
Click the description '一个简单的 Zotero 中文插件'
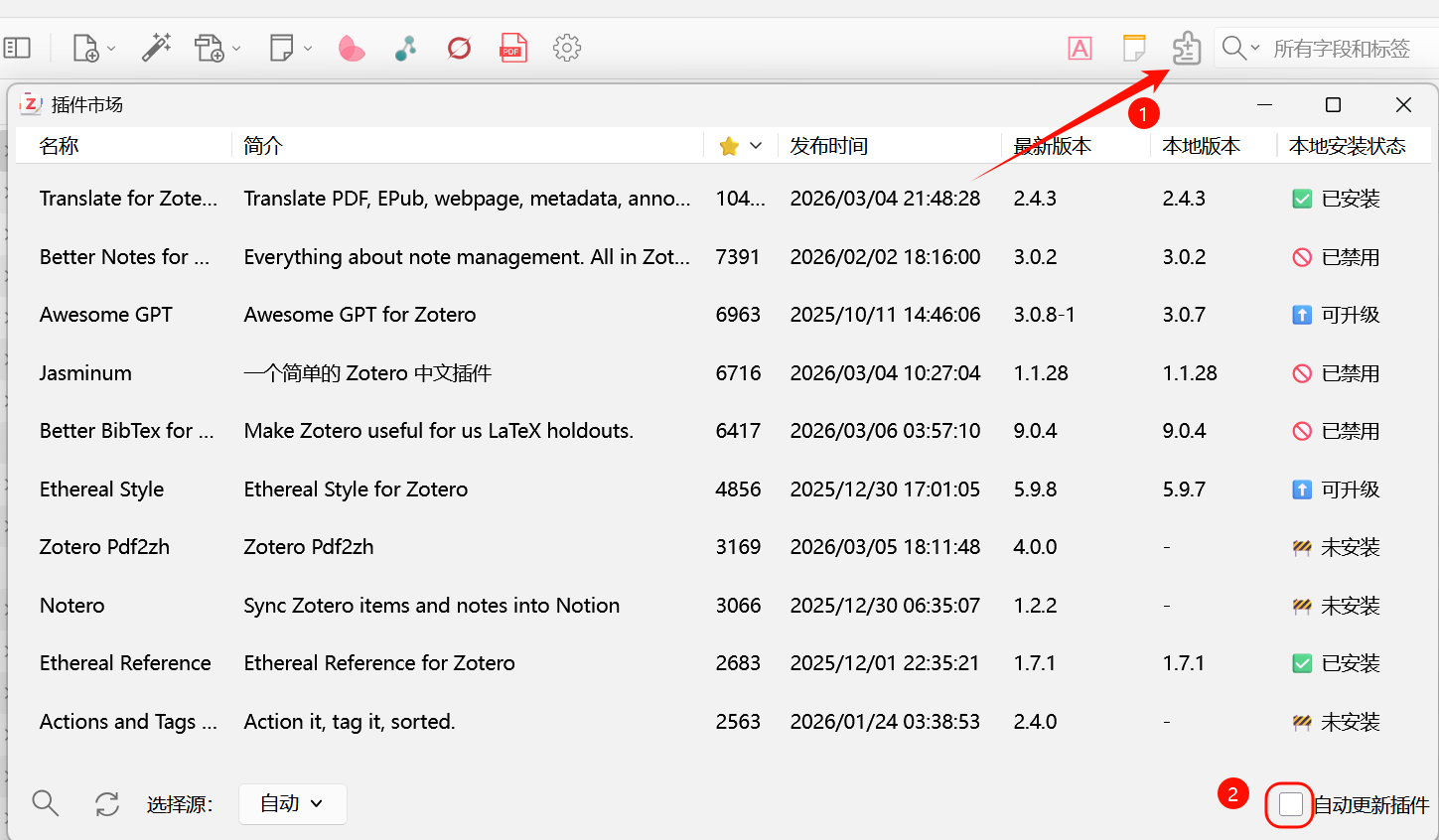[367, 373]
